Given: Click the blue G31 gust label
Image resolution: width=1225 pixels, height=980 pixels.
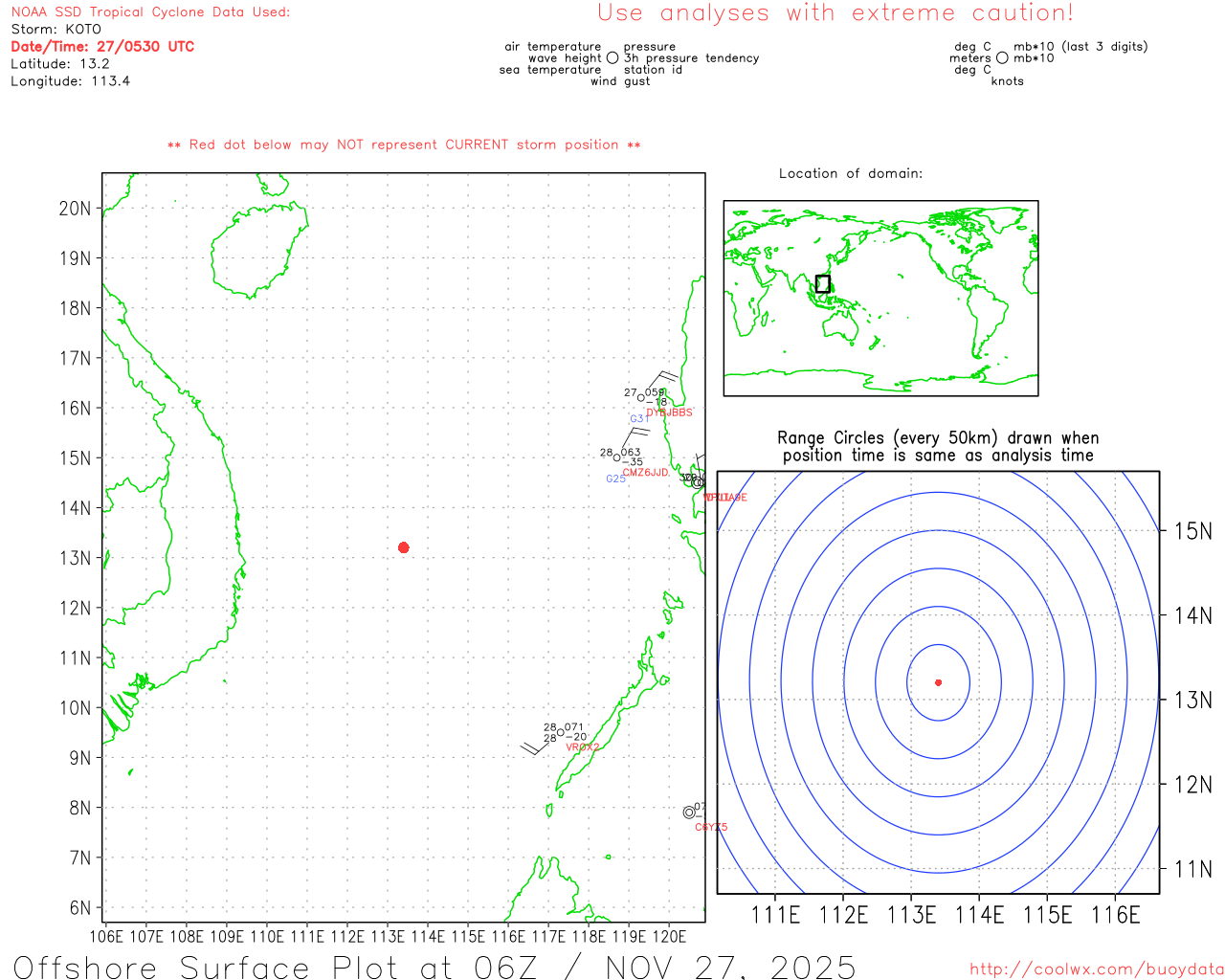Looking at the screenshot, I should pos(639,419).
